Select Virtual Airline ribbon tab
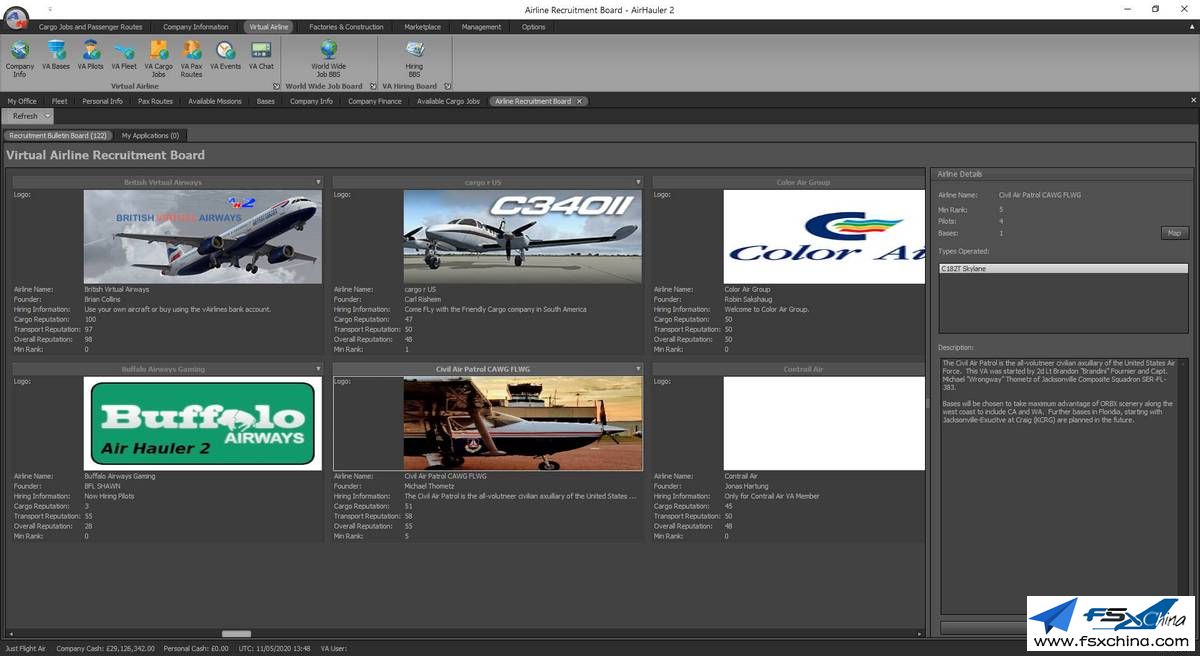The image size is (1200, 656). coord(268,27)
